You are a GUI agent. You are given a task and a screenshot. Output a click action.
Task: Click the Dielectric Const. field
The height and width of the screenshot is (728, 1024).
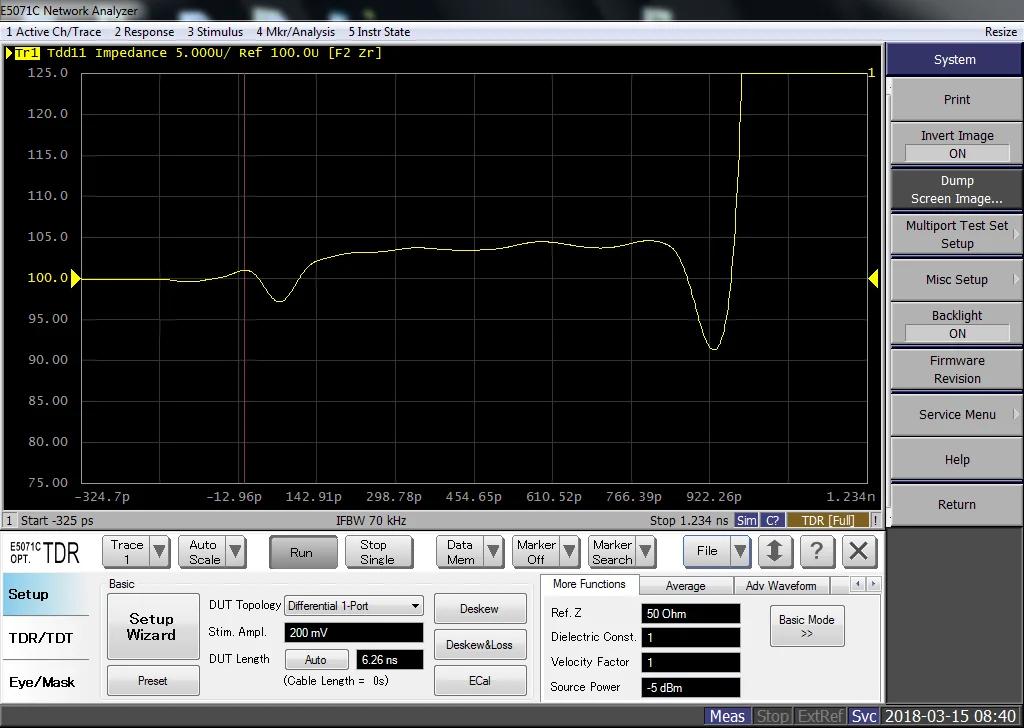[691, 637]
